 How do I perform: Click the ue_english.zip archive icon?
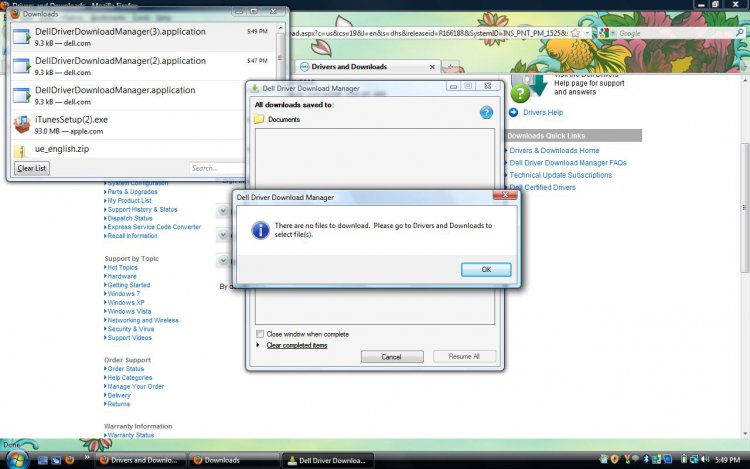coord(21,151)
